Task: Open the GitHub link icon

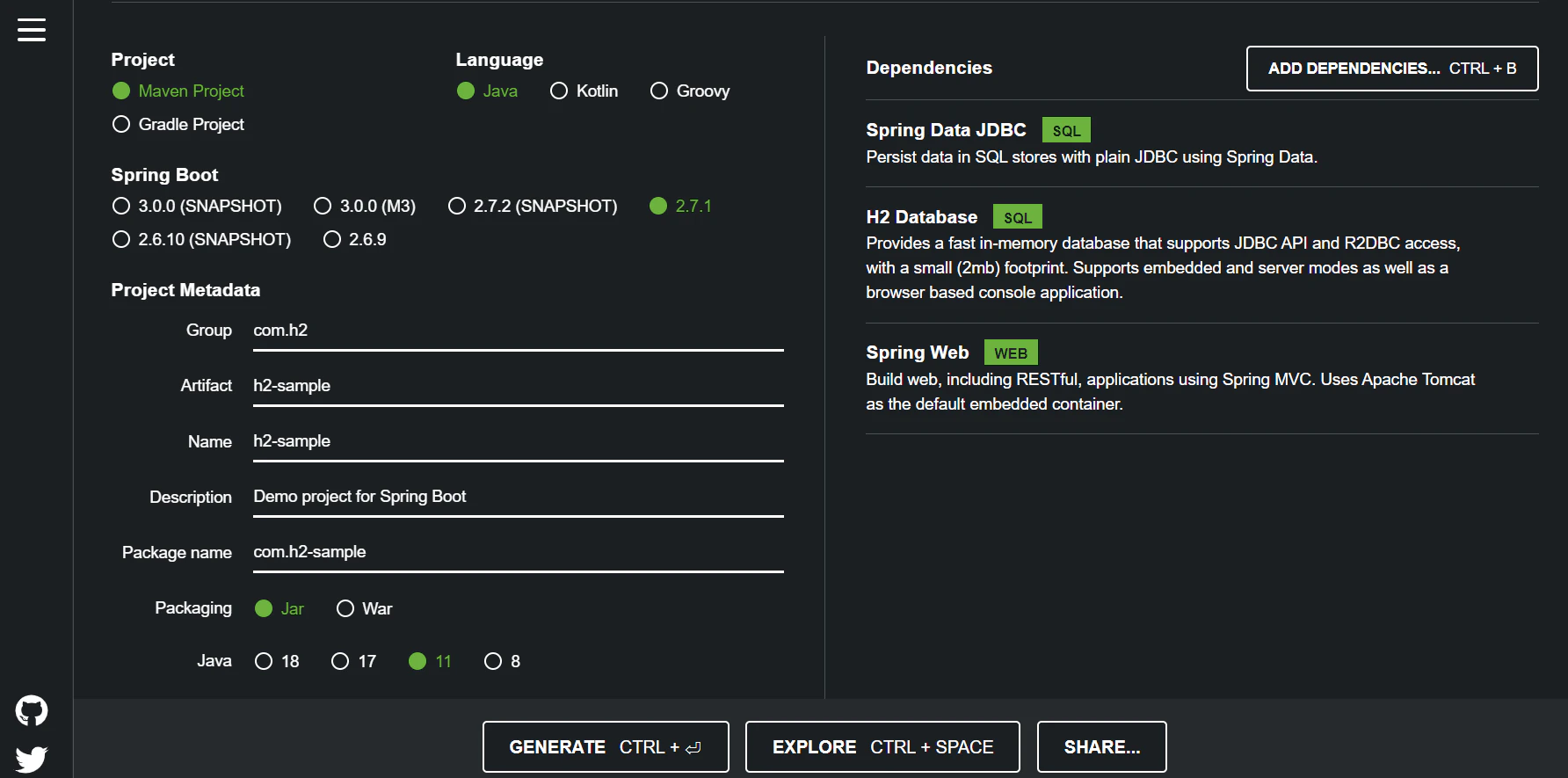Action: (32, 710)
